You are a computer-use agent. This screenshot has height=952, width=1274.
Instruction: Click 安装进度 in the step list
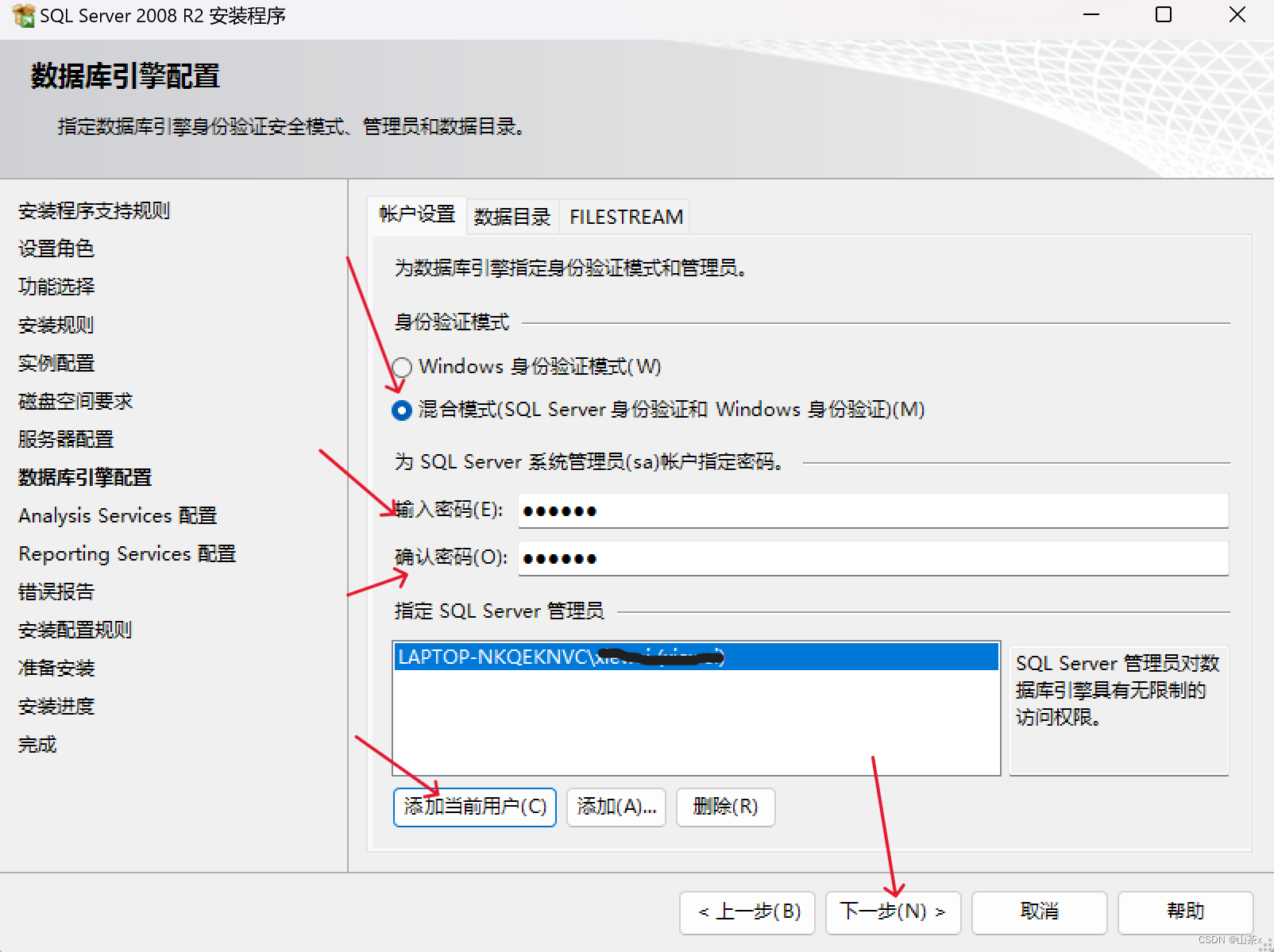56,706
